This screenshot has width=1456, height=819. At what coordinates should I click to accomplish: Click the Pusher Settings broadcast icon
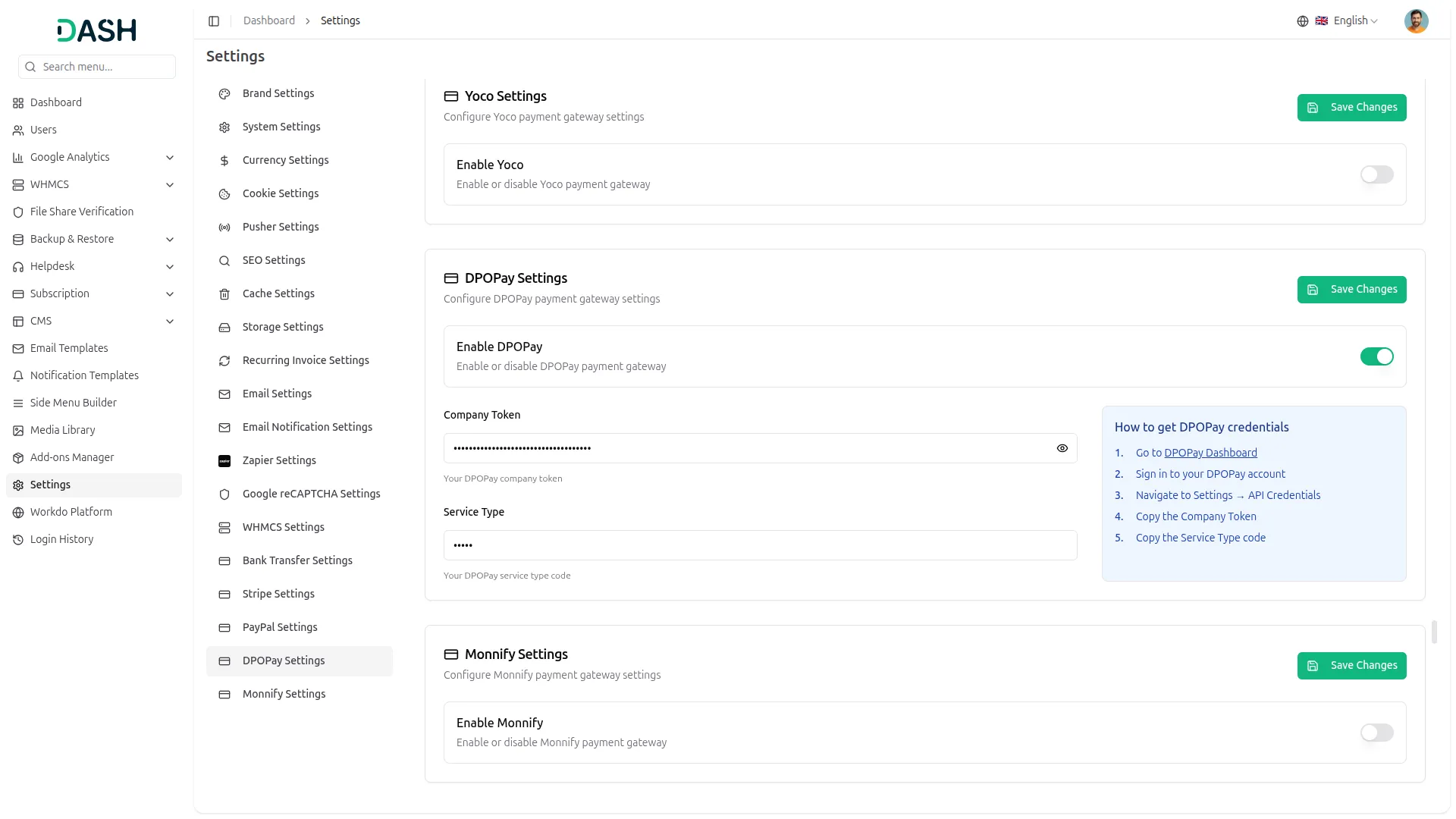(x=224, y=227)
